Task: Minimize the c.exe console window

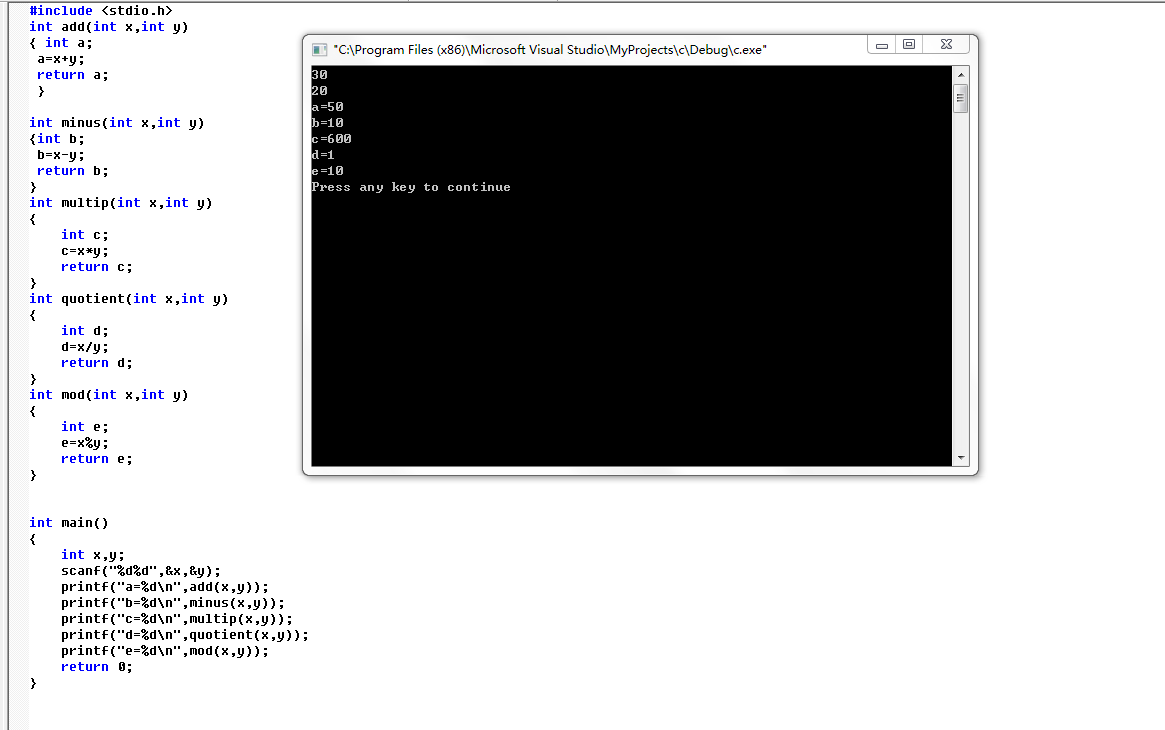Action: [881, 45]
